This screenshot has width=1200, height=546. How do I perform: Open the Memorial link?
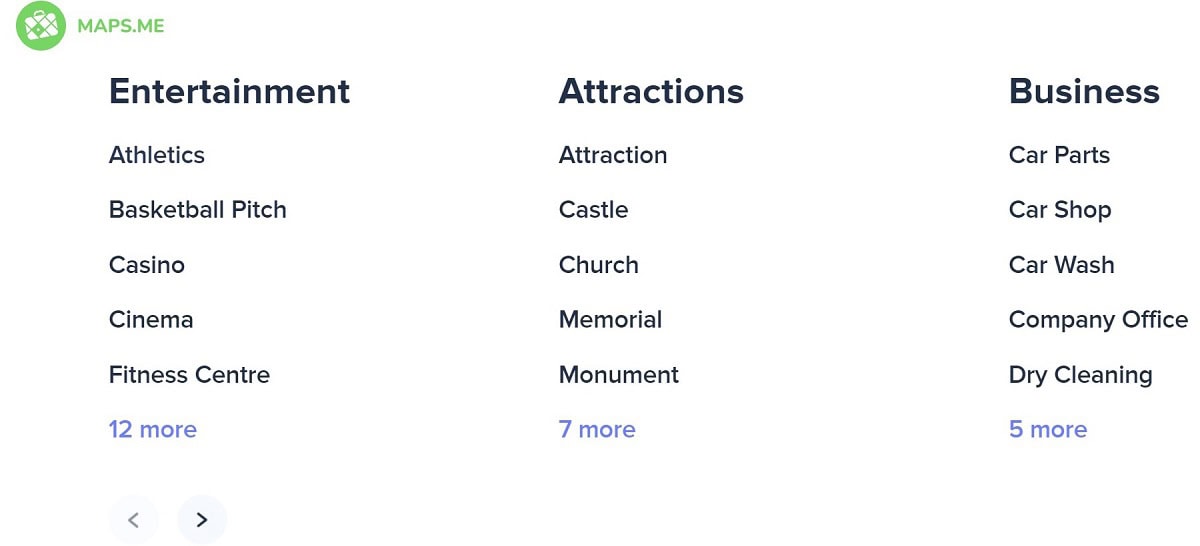[x=611, y=320]
